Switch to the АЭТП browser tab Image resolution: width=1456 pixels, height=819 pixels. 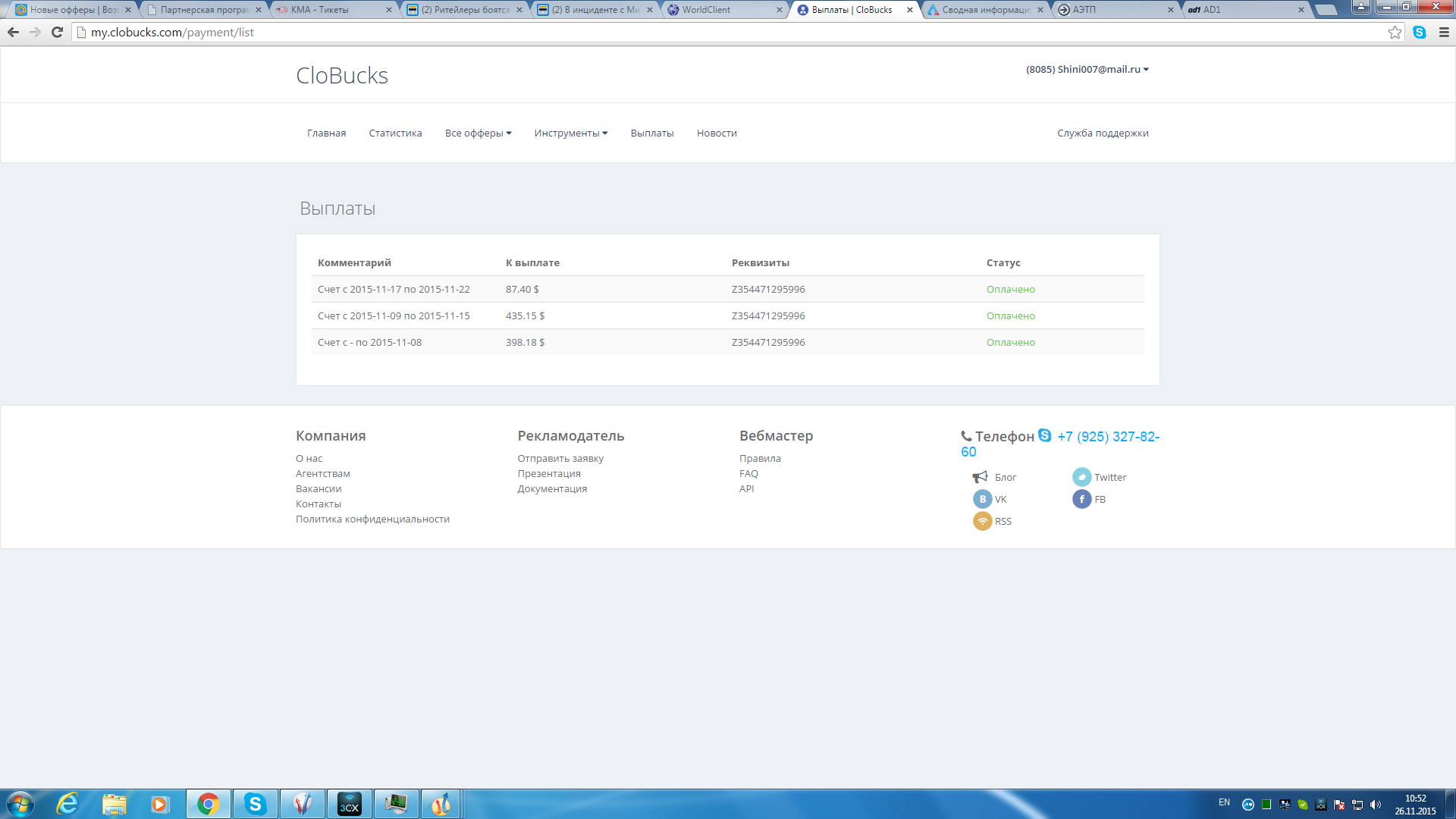pyautogui.click(x=1115, y=10)
